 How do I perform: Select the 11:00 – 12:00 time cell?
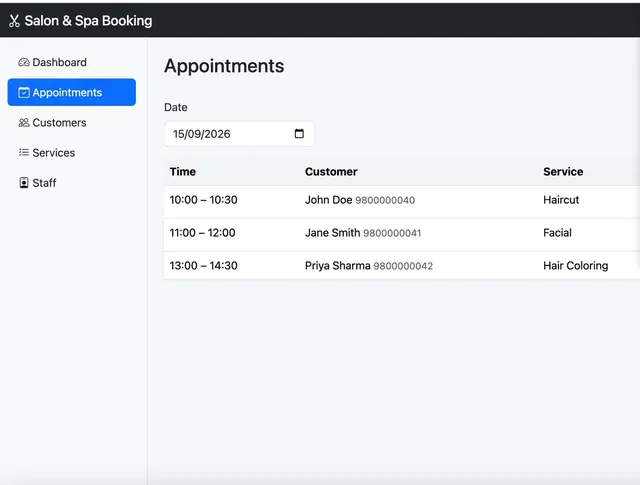point(202,233)
